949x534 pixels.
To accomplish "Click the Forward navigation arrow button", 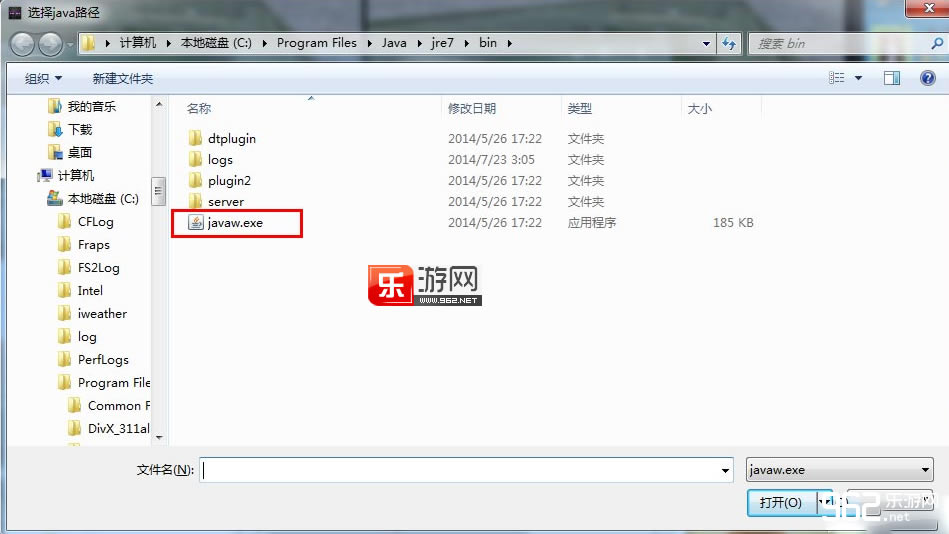I will tap(50, 44).
